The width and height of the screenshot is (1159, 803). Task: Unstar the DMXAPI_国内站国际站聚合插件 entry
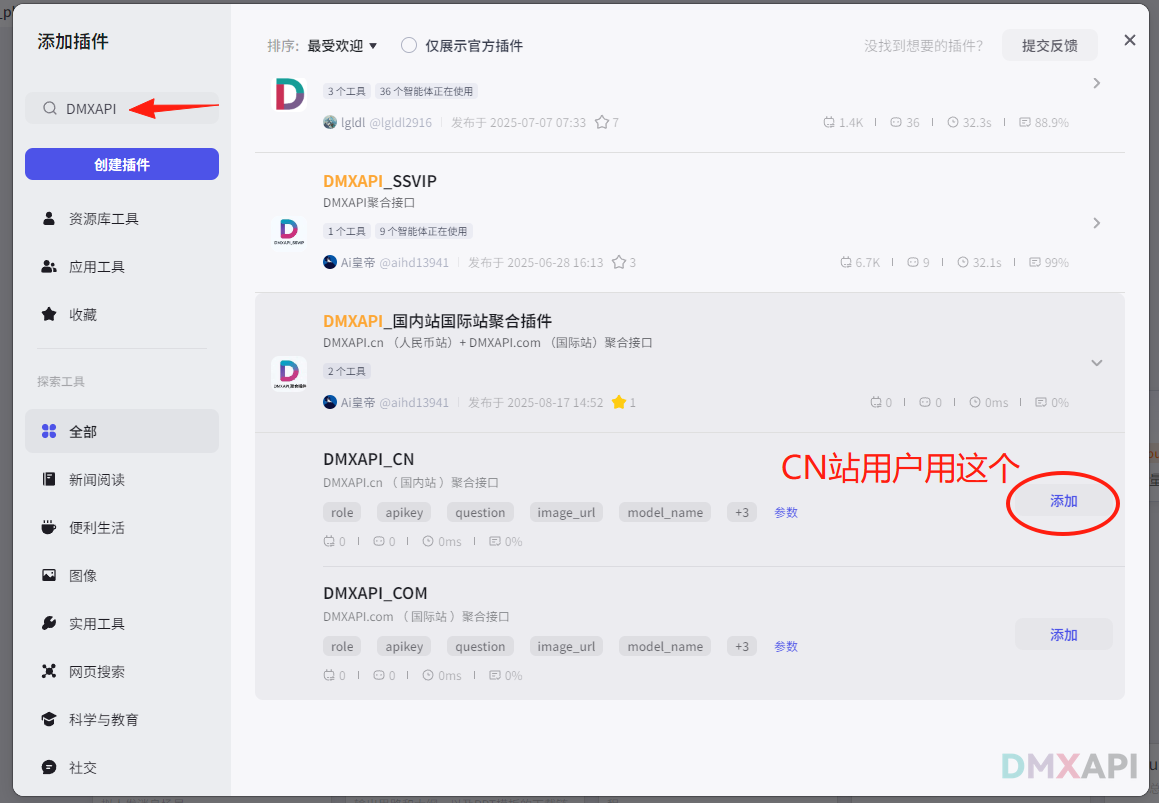point(618,402)
